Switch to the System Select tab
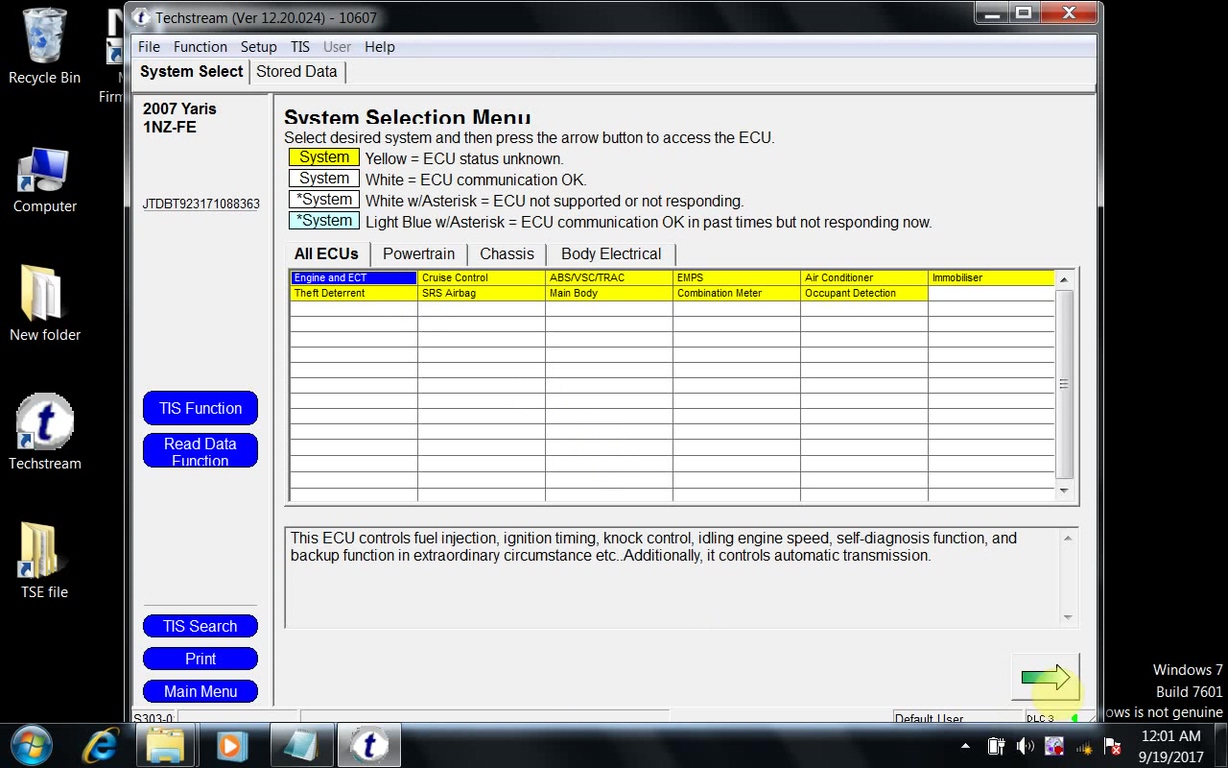This screenshot has height=768, width=1228. pos(191,71)
